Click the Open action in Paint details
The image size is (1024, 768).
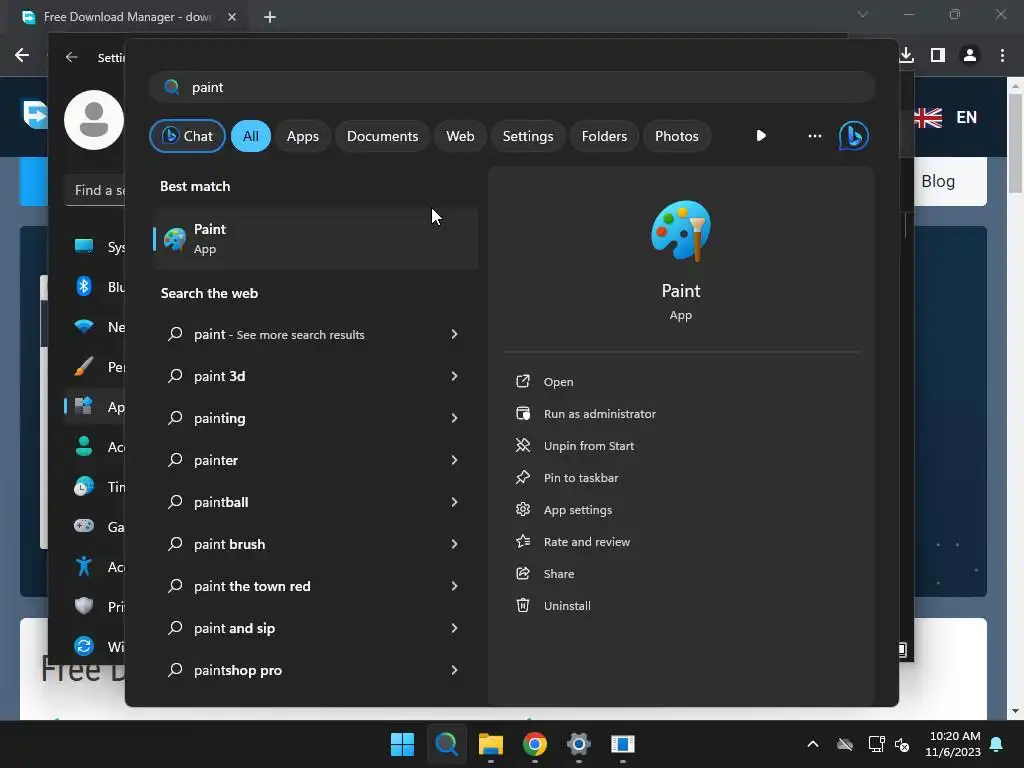click(558, 382)
